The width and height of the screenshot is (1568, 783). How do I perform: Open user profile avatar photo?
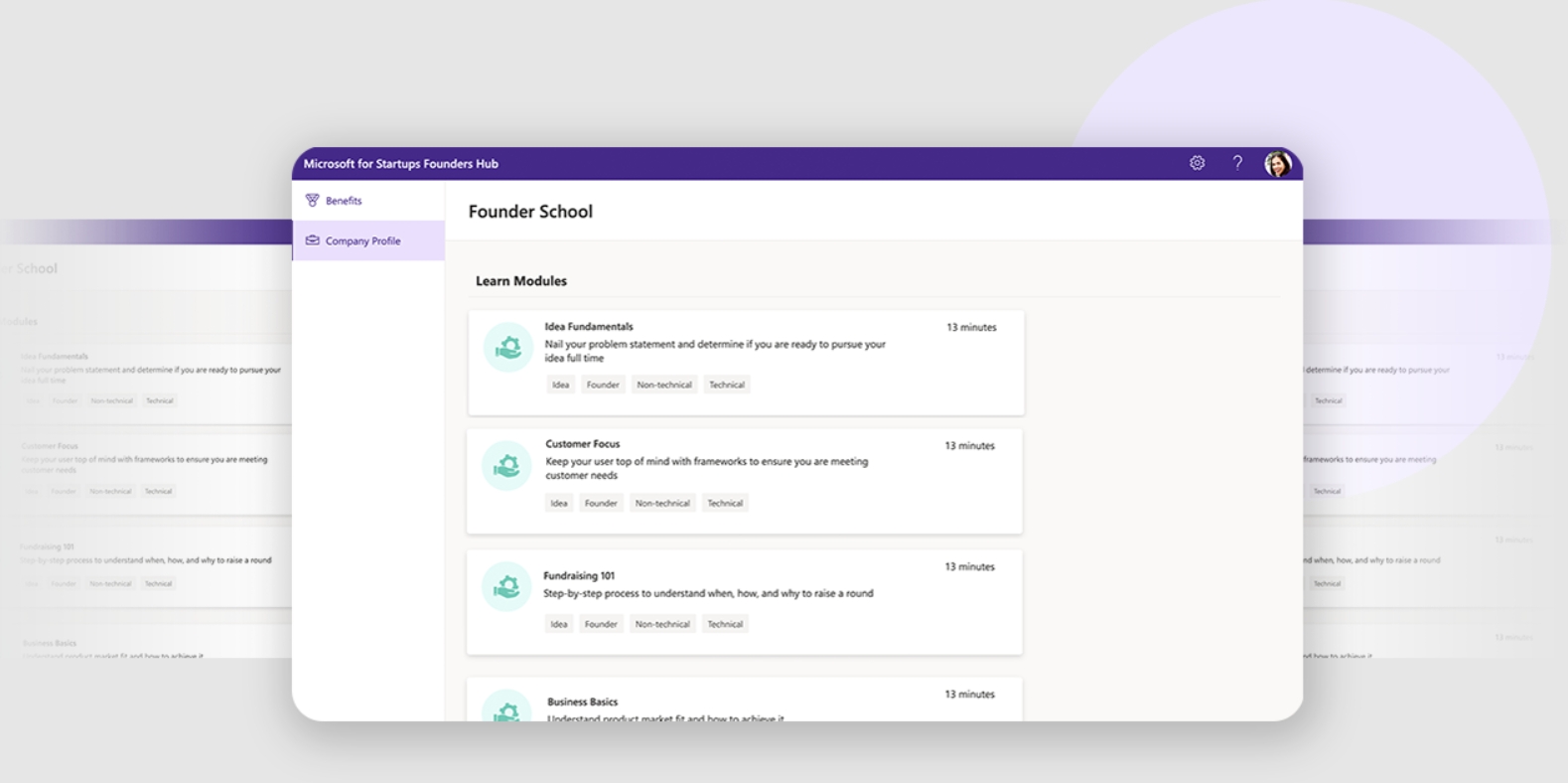click(1278, 163)
